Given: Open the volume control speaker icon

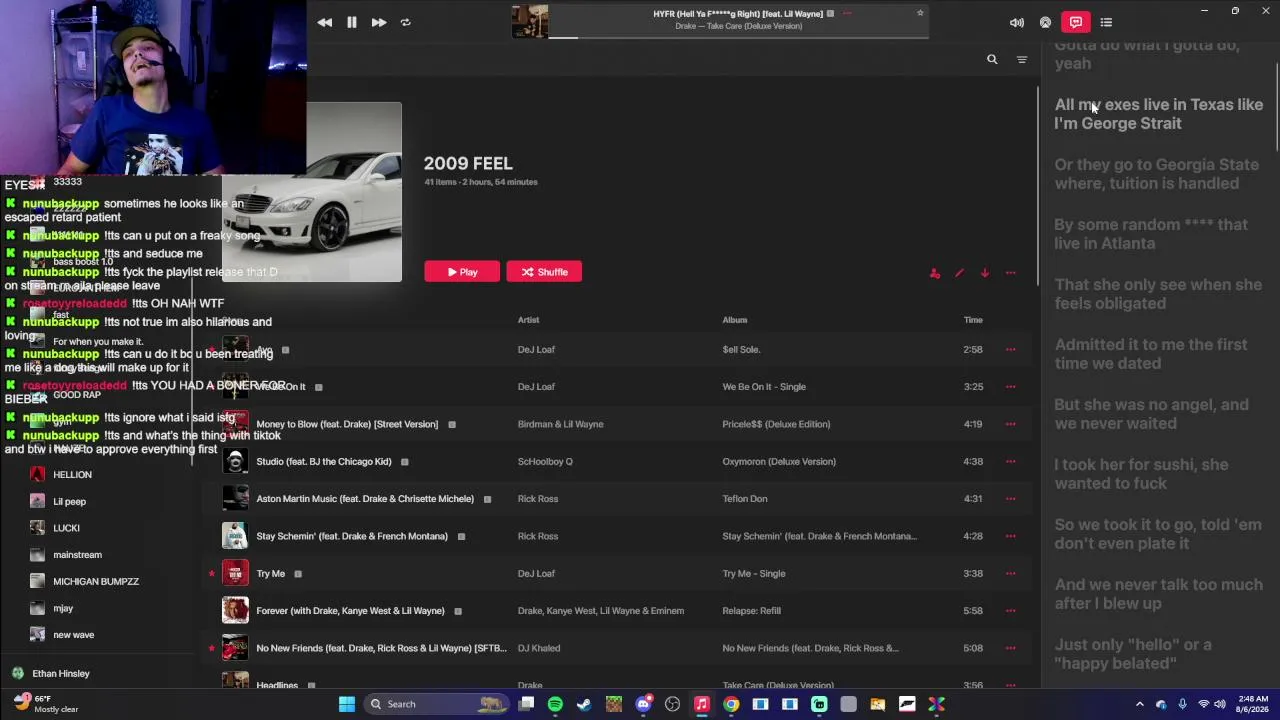Looking at the screenshot, I should 1017,22.
